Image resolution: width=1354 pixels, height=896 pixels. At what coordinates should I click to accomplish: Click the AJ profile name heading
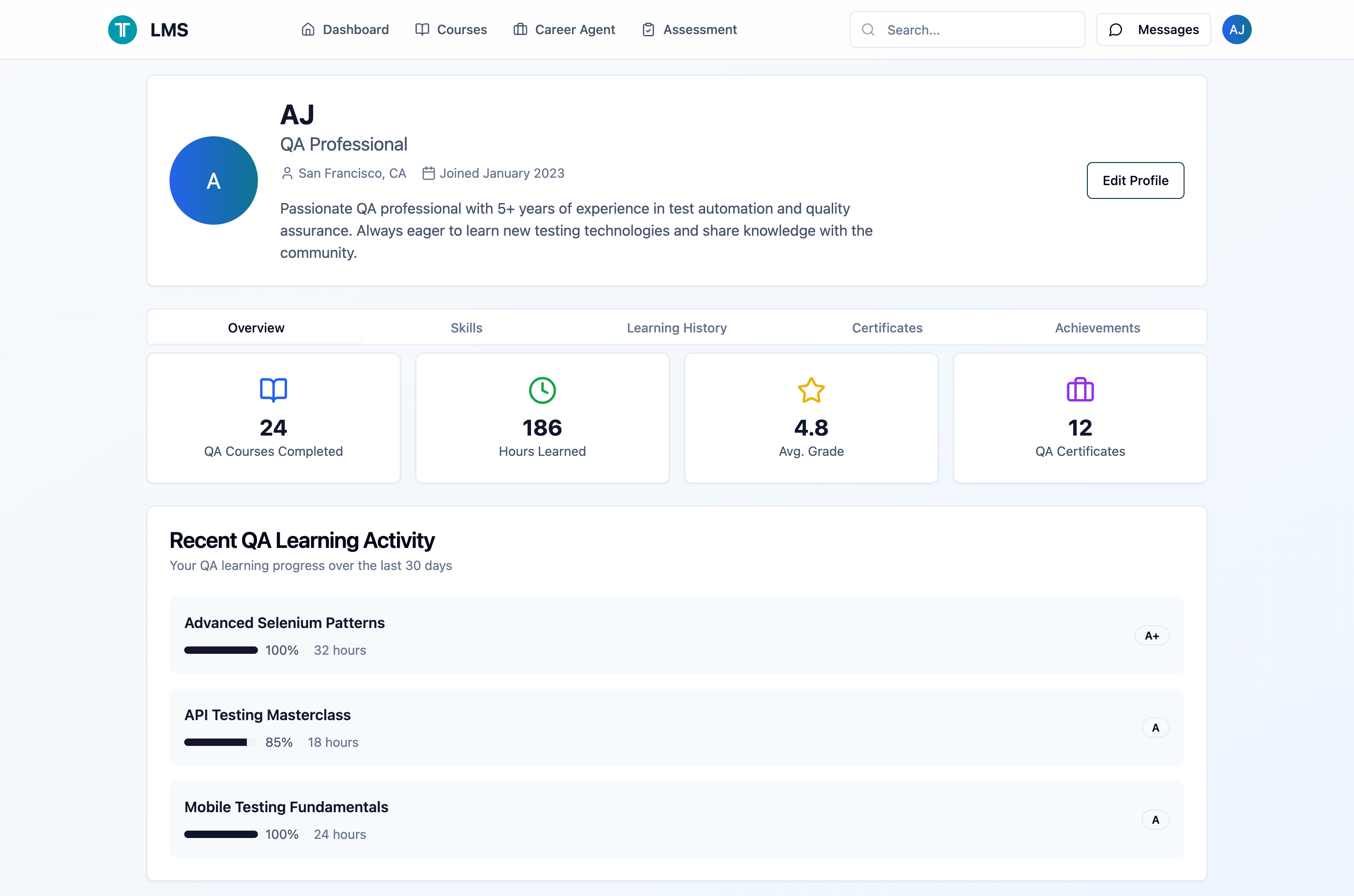click(297, 114)
